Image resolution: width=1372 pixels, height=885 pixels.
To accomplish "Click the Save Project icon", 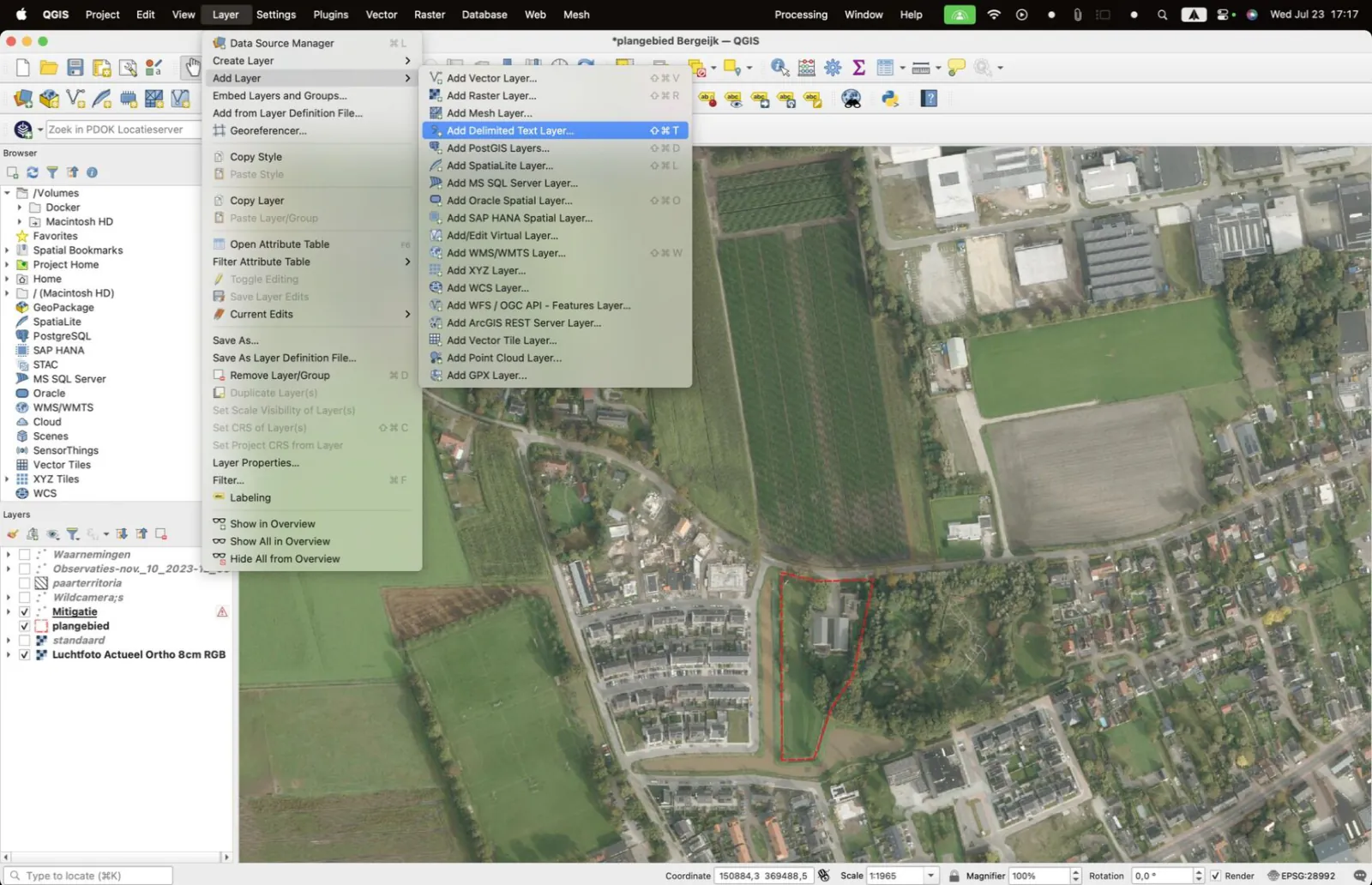I will pyautogui.click(x=75, y=68).
